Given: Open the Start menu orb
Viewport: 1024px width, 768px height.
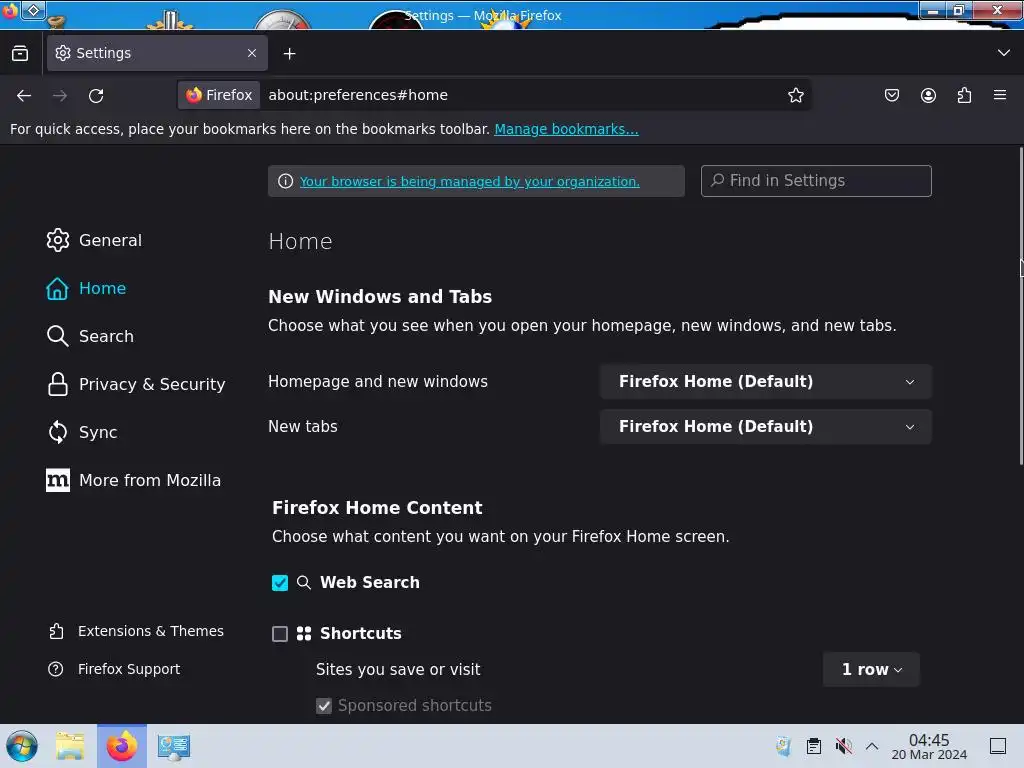Looking at the screenshot, I should click(22, 746).
